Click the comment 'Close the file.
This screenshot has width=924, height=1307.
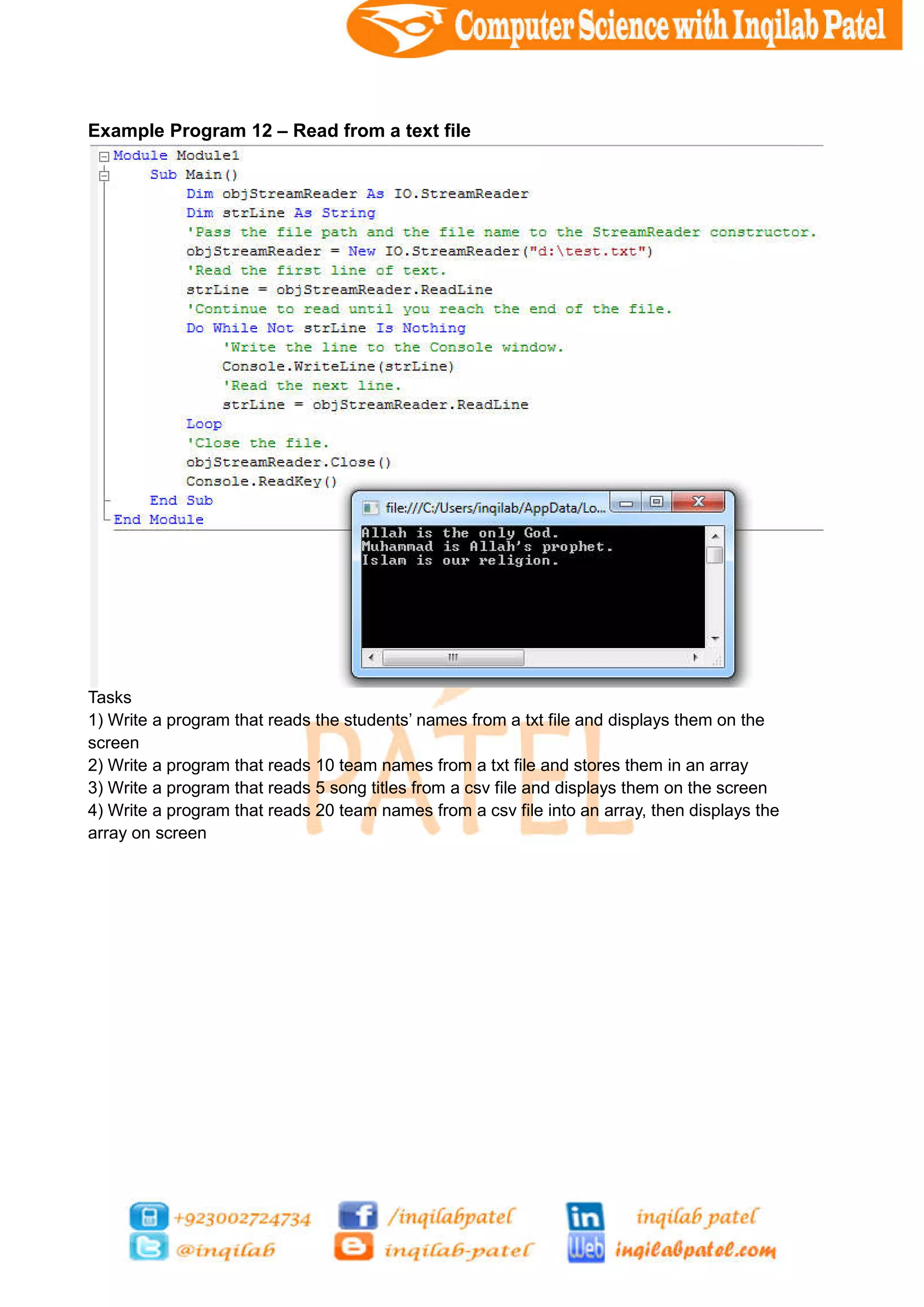pos(258,443)
